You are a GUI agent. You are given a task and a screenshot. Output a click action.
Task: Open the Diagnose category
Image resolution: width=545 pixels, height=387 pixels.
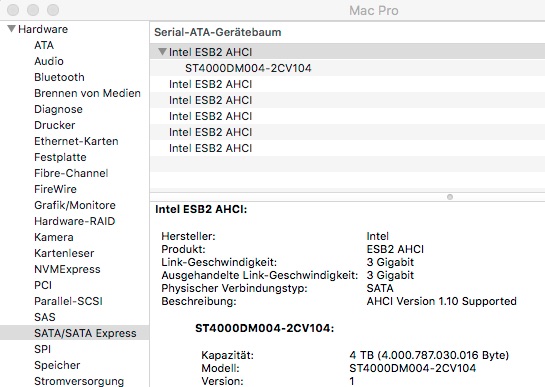[x=58, y=109]
